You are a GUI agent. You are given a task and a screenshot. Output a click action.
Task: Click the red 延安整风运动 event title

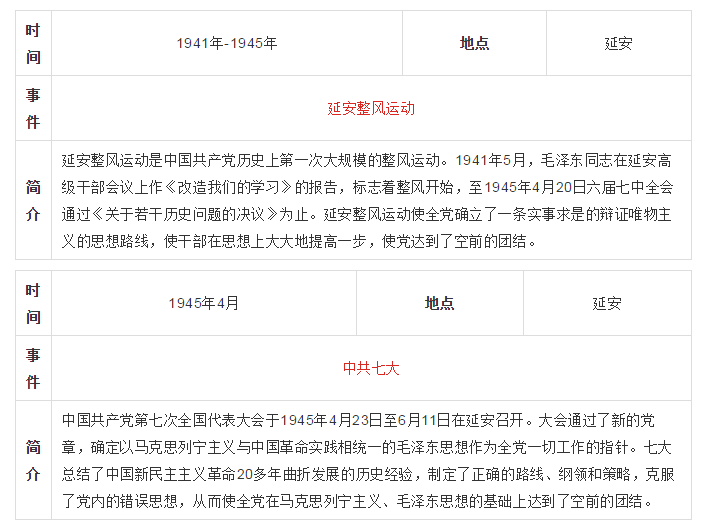pos(371,108)
